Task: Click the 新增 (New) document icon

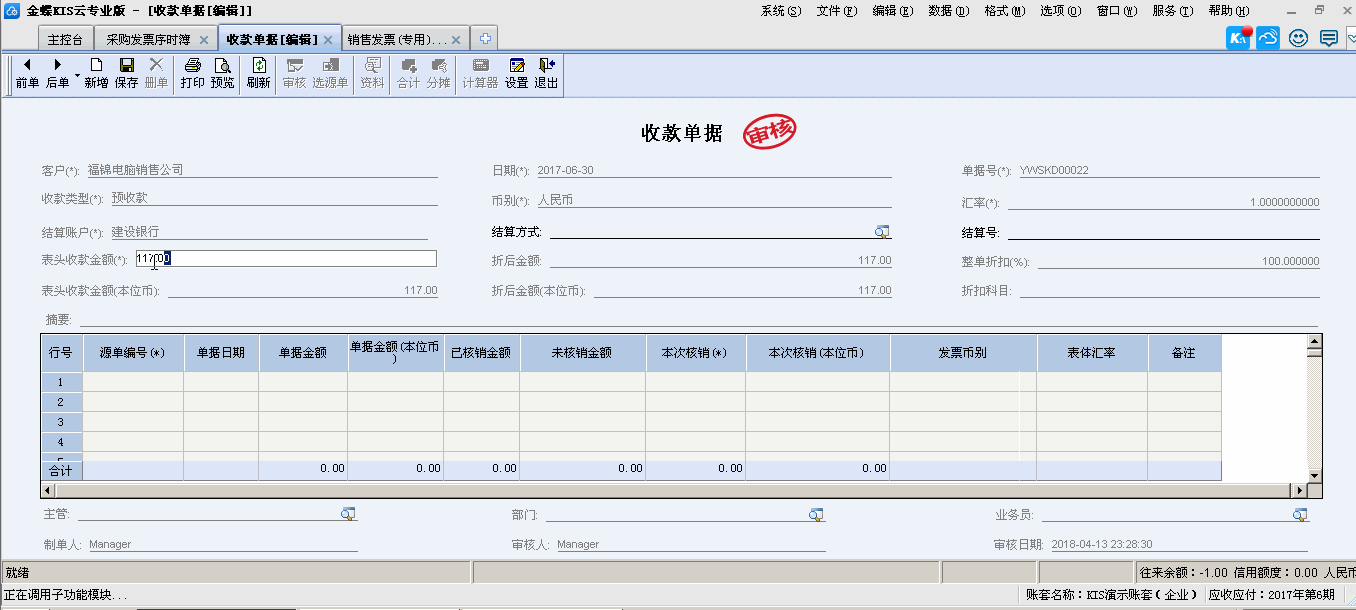Action: [96, 73]
